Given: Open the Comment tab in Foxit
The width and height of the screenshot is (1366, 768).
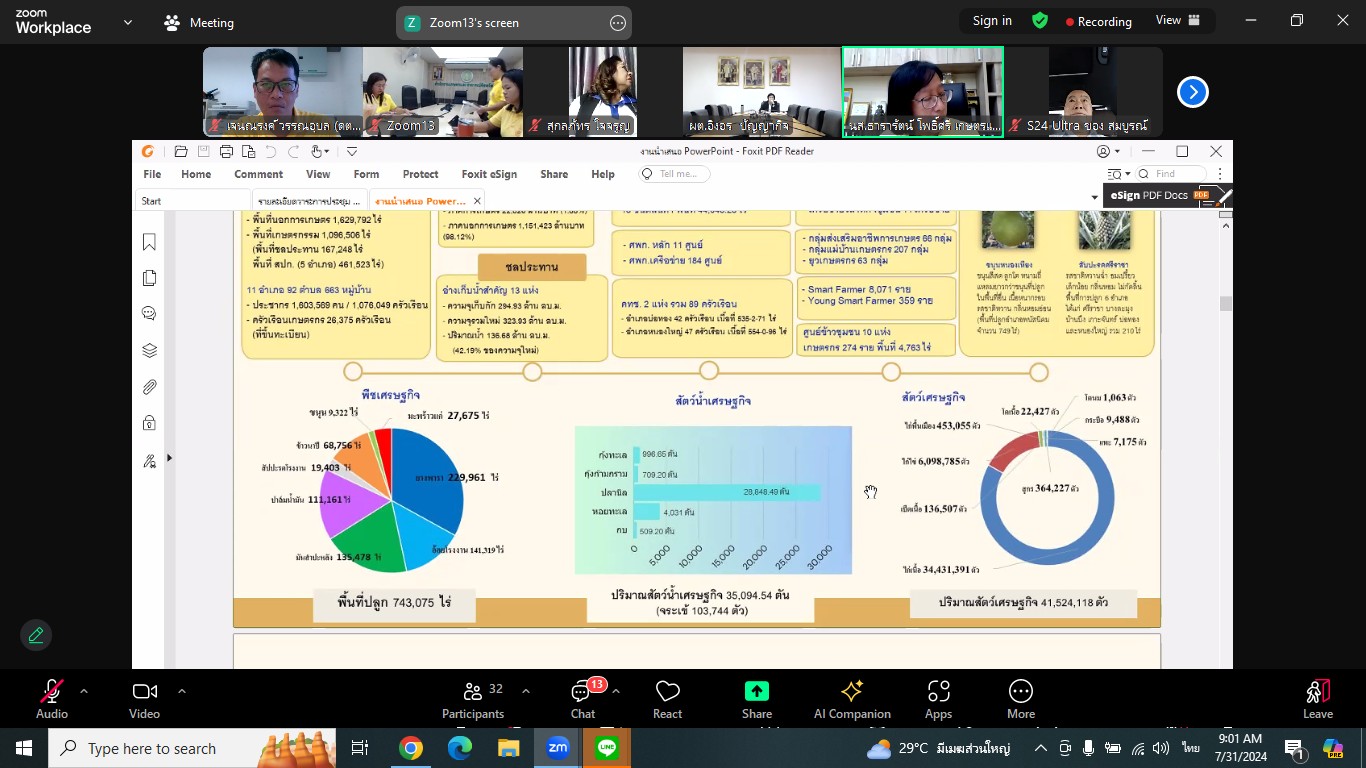Looking at the screenshot, I should tap(258, 174).
